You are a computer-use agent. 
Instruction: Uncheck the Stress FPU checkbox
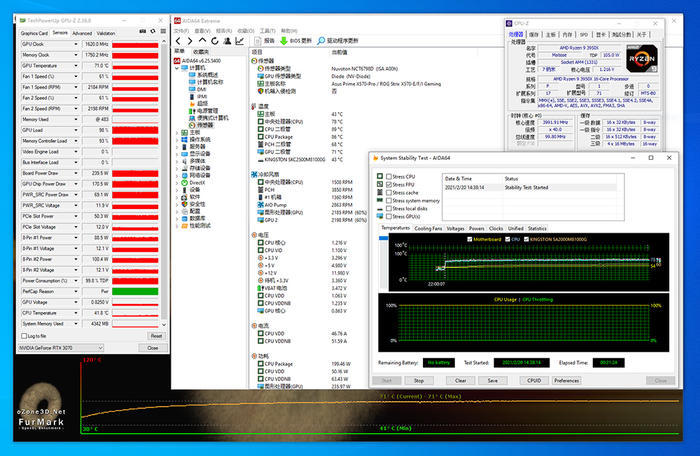tap(389, 184)
